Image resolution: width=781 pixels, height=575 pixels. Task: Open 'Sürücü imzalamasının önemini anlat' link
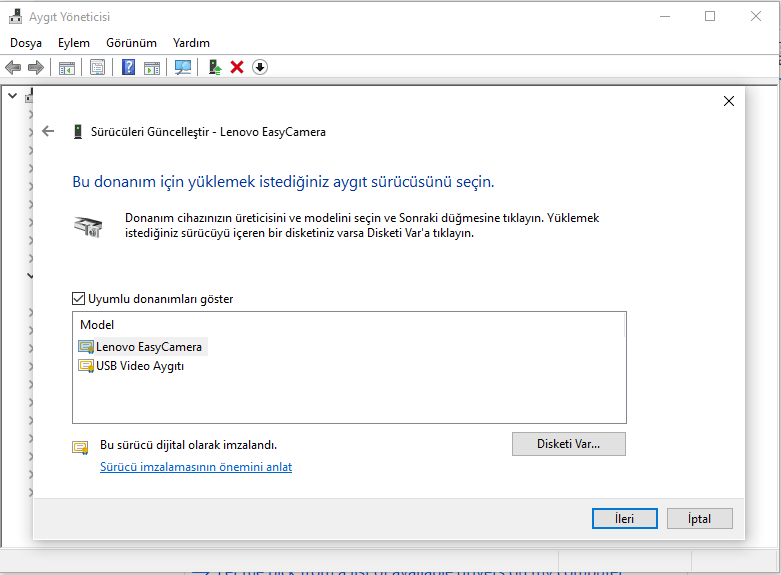tap(196, 467)
